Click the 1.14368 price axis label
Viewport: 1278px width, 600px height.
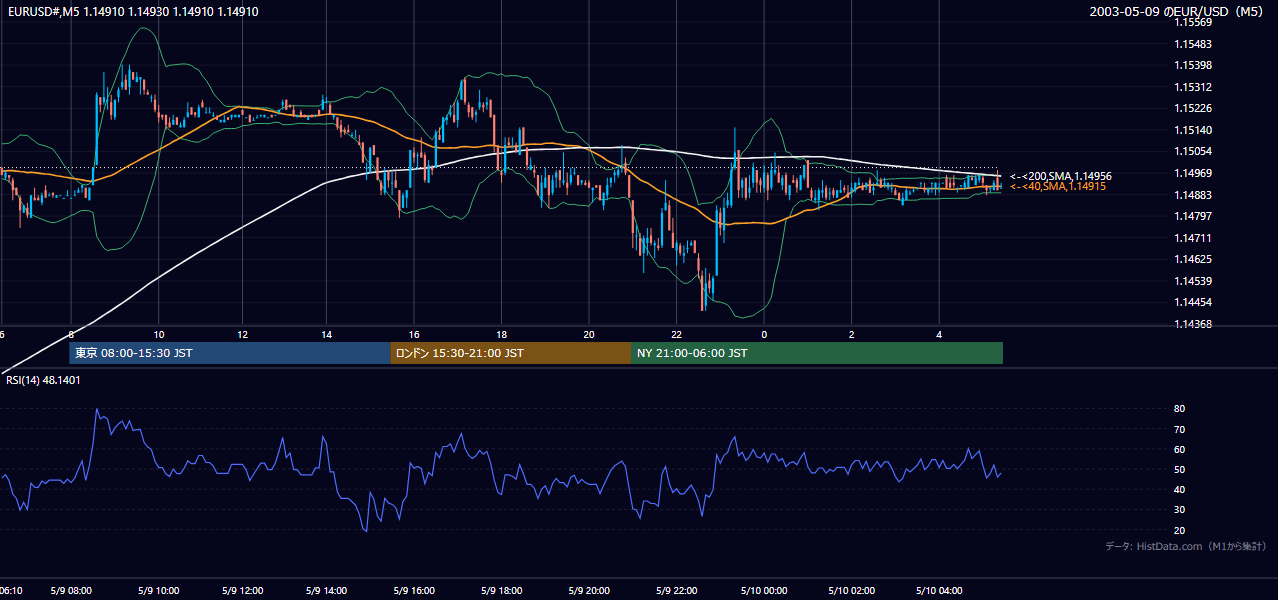click(1193, 324)
